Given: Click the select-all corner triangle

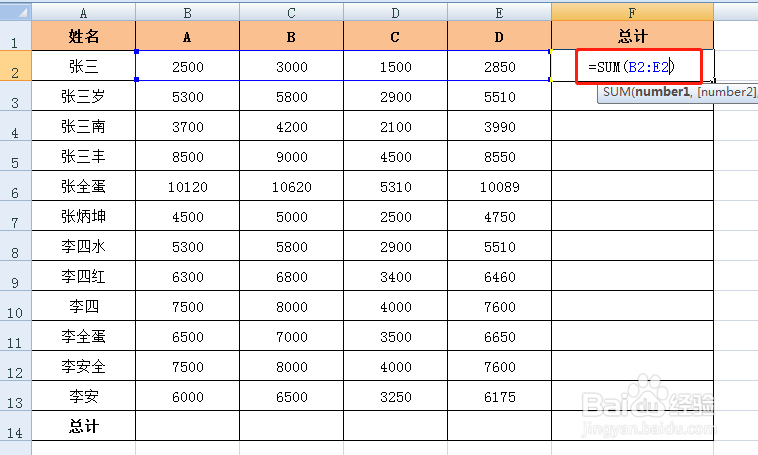Looking at the screenshot, I should [x=16, y=13].
